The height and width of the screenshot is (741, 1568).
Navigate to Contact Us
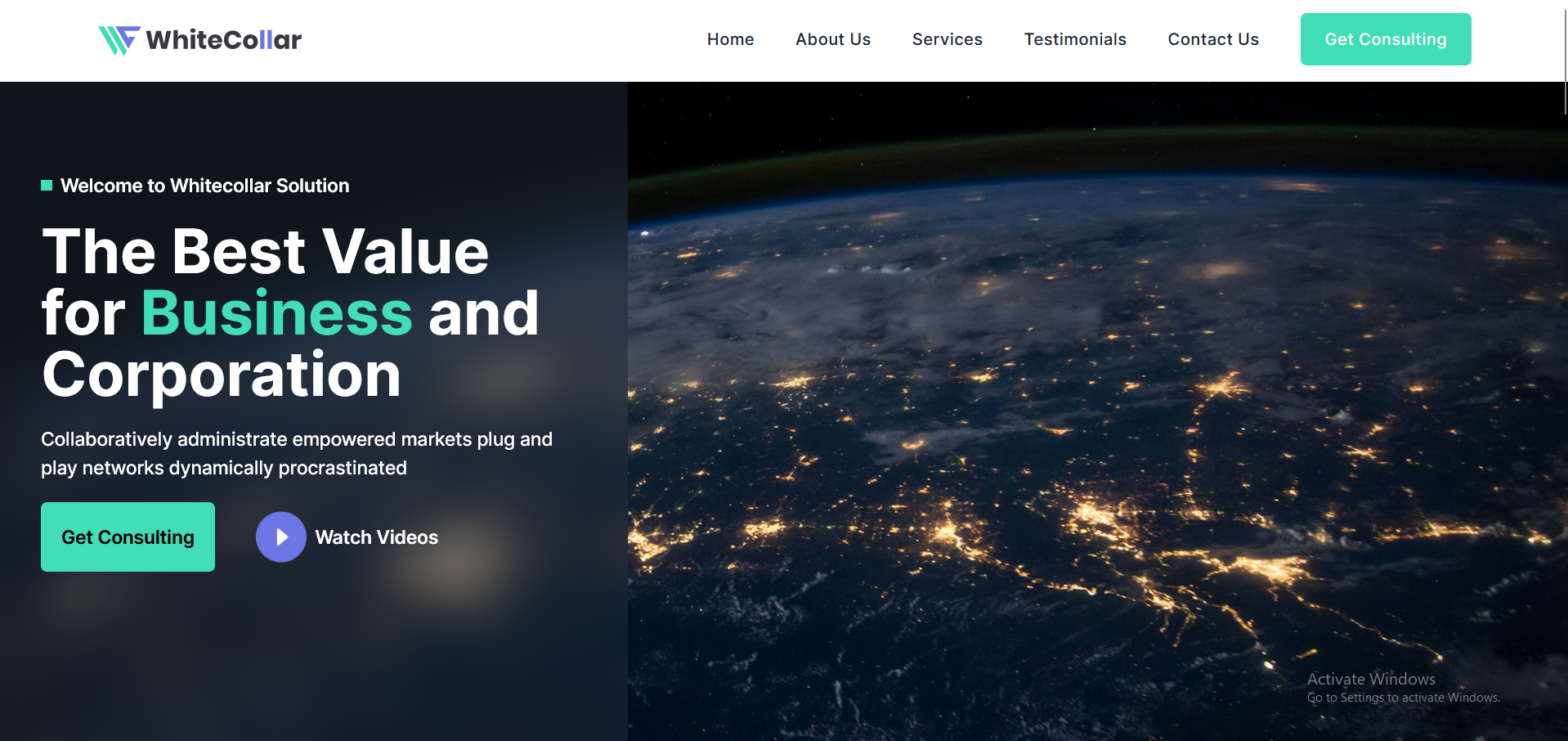tap(1212, 39)
